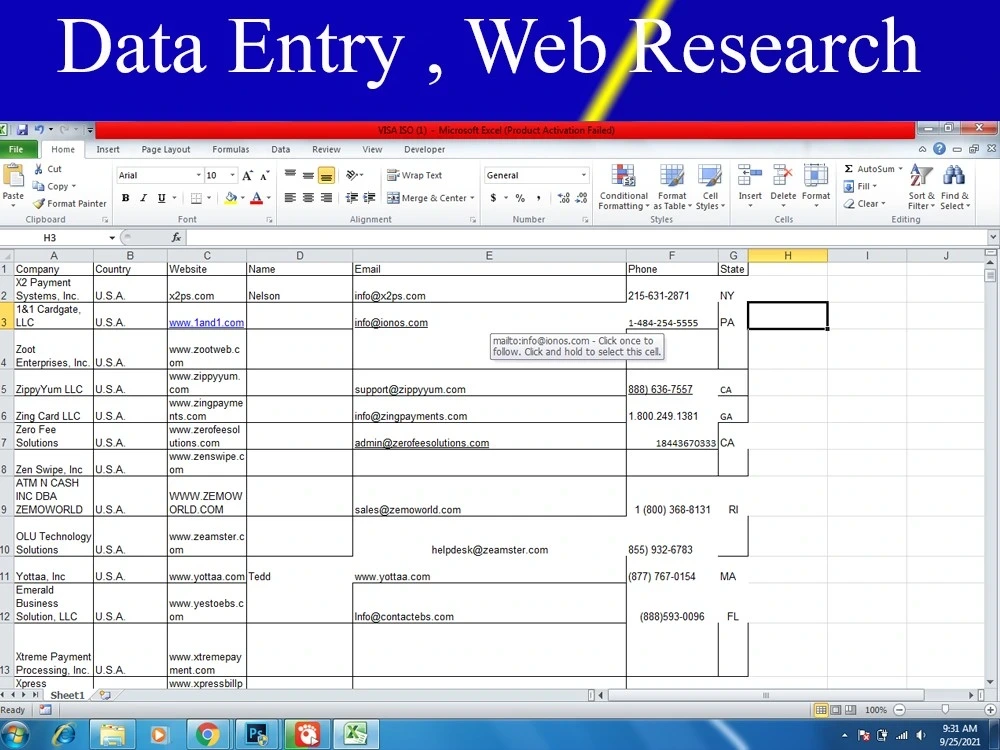Expand the General number format dropdown

(584, 175)
